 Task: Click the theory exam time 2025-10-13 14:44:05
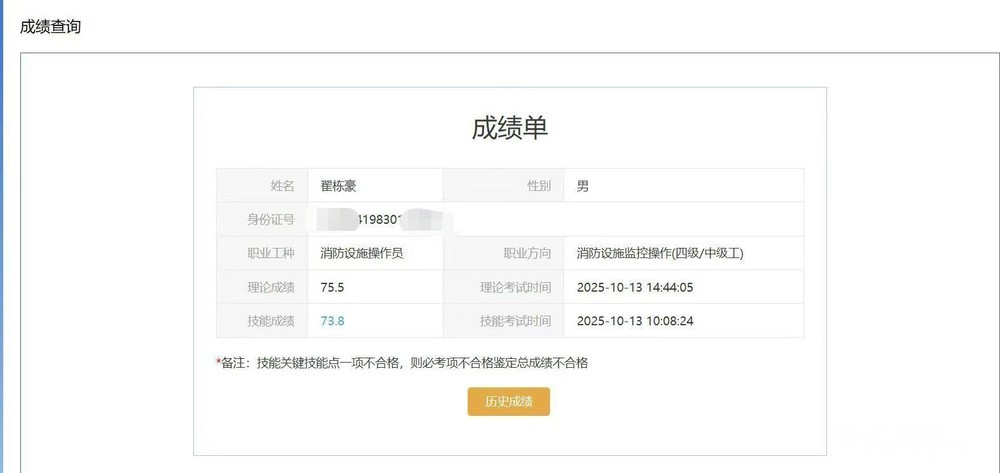(635, 288)
